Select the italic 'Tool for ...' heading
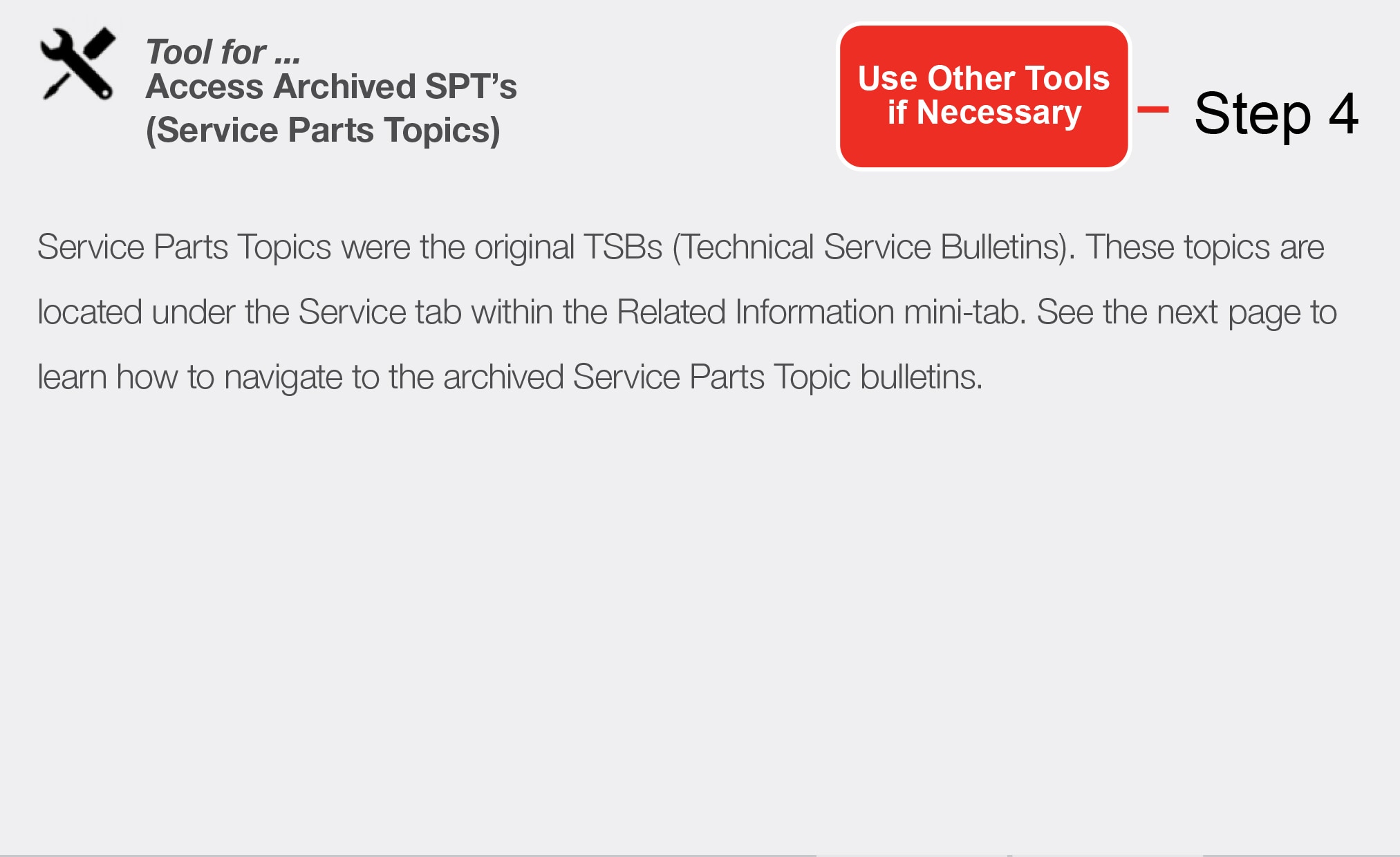The image size is (1400, 857). pos(223,52)
